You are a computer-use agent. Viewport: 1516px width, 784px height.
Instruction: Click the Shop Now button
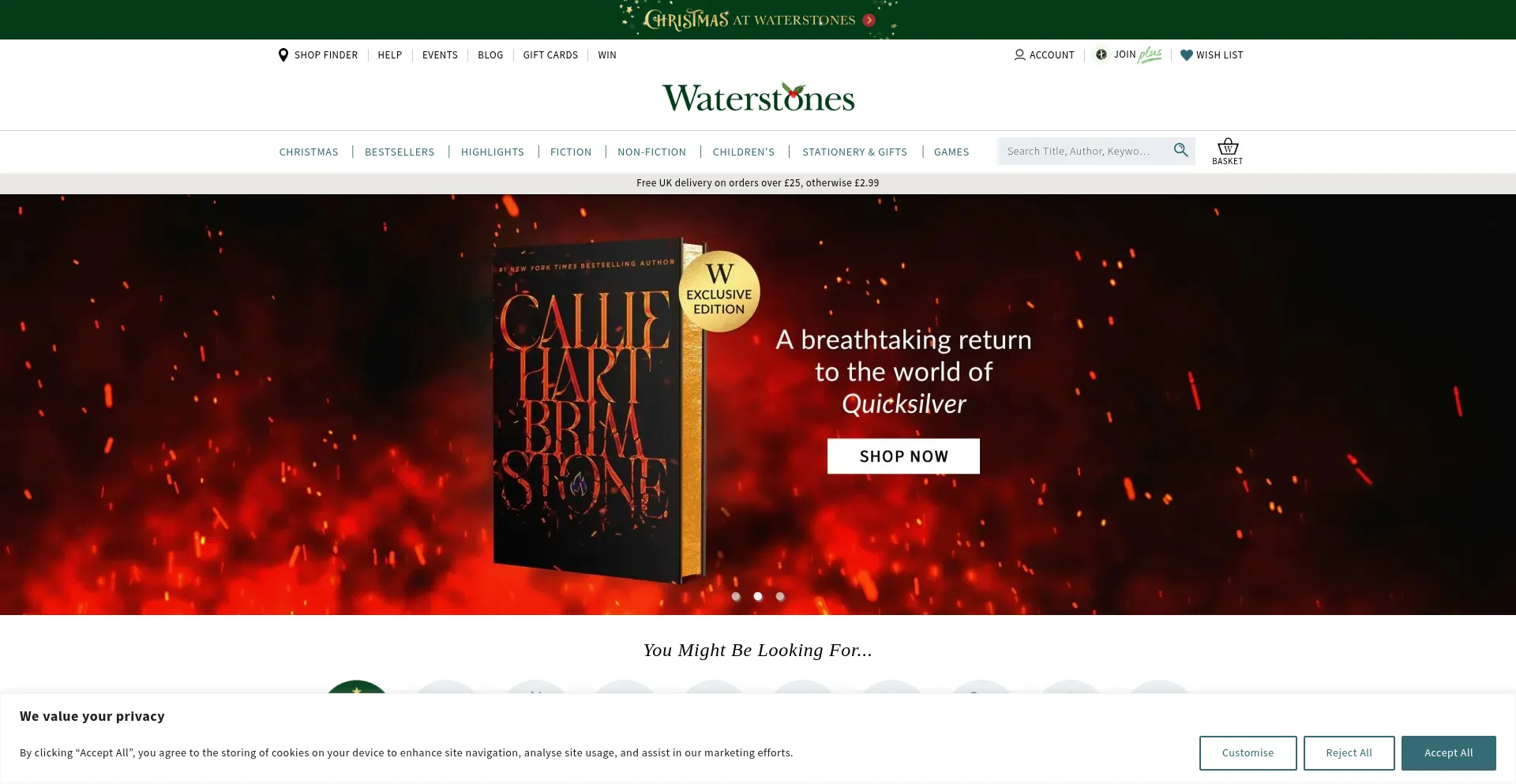(903, 456)
